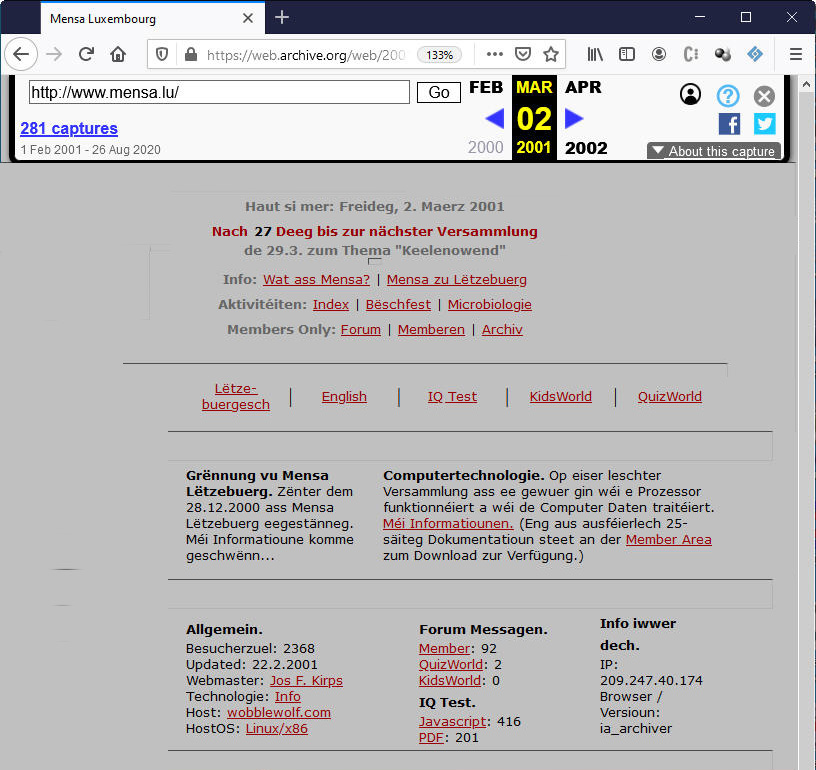Close the Wayback toolbar

[764, 96]
